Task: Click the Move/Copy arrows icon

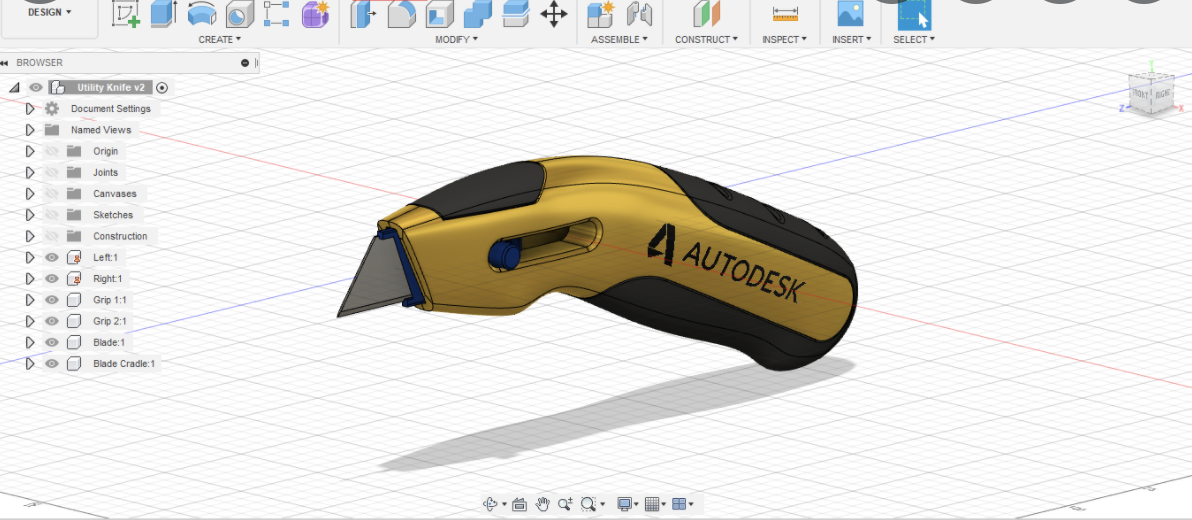Action: pos(553,14)
